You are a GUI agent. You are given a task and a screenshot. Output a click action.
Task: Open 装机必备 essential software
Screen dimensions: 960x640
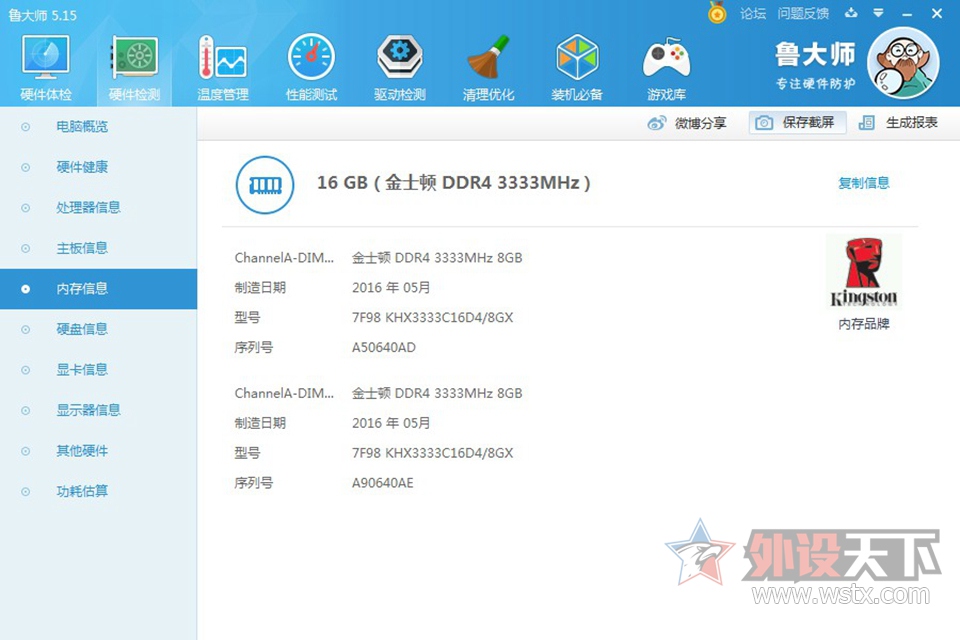click(577, 67)
